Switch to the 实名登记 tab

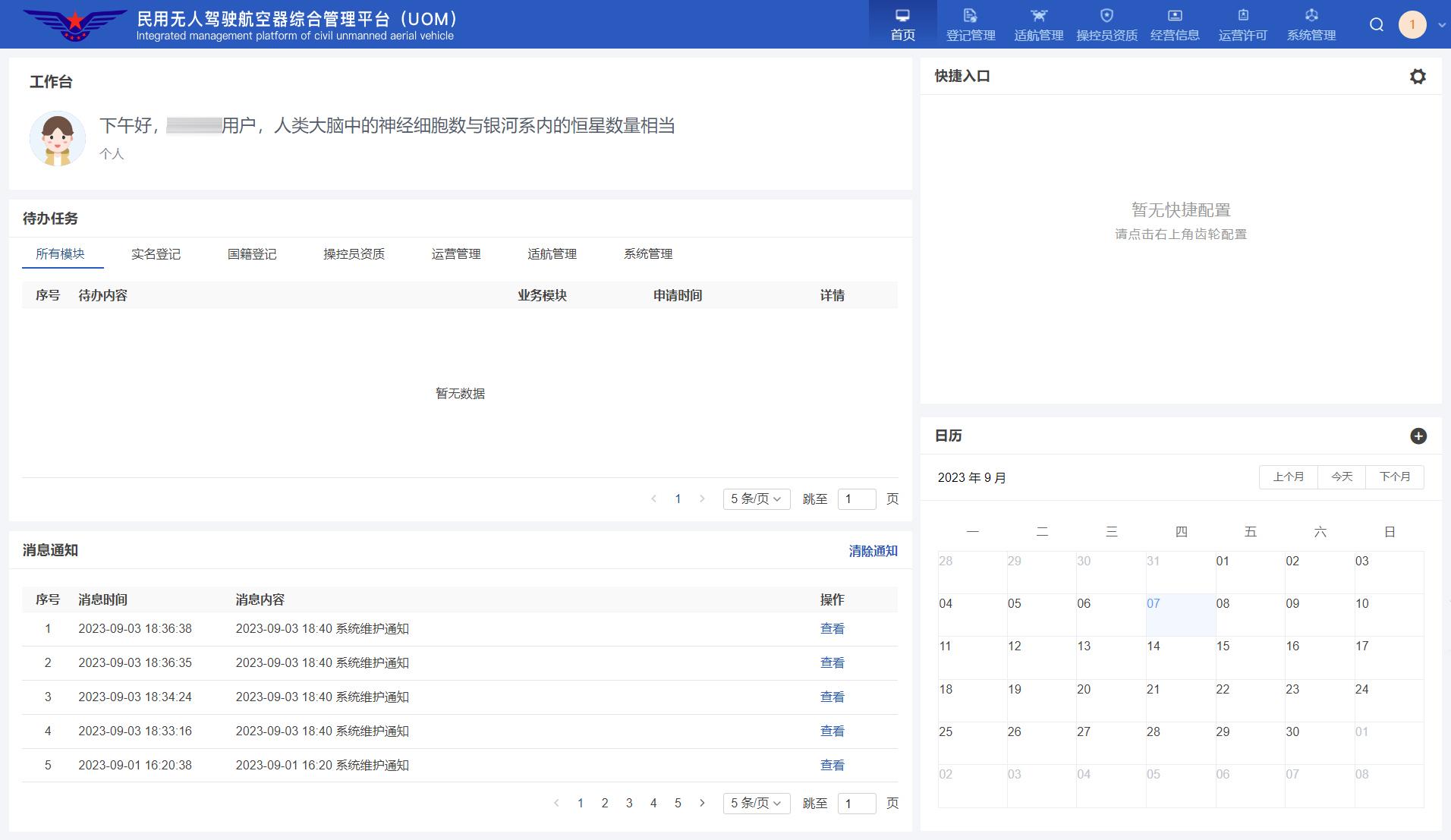coord(156,254)
